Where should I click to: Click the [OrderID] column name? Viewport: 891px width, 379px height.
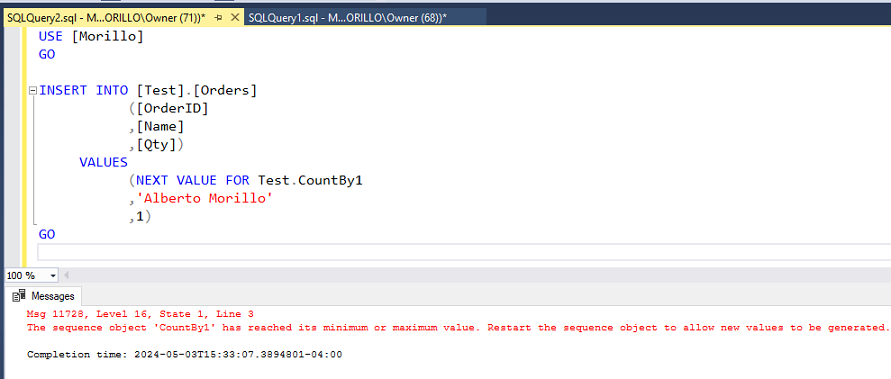(172, 108)
